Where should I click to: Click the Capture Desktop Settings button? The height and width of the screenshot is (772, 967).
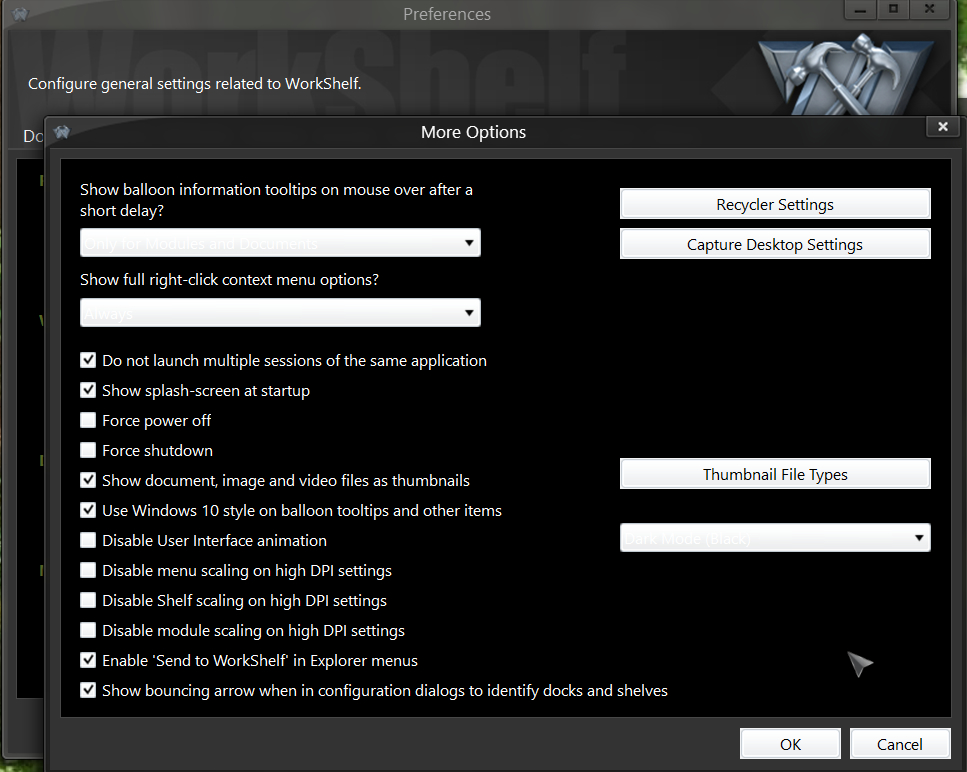click(775, 244)
